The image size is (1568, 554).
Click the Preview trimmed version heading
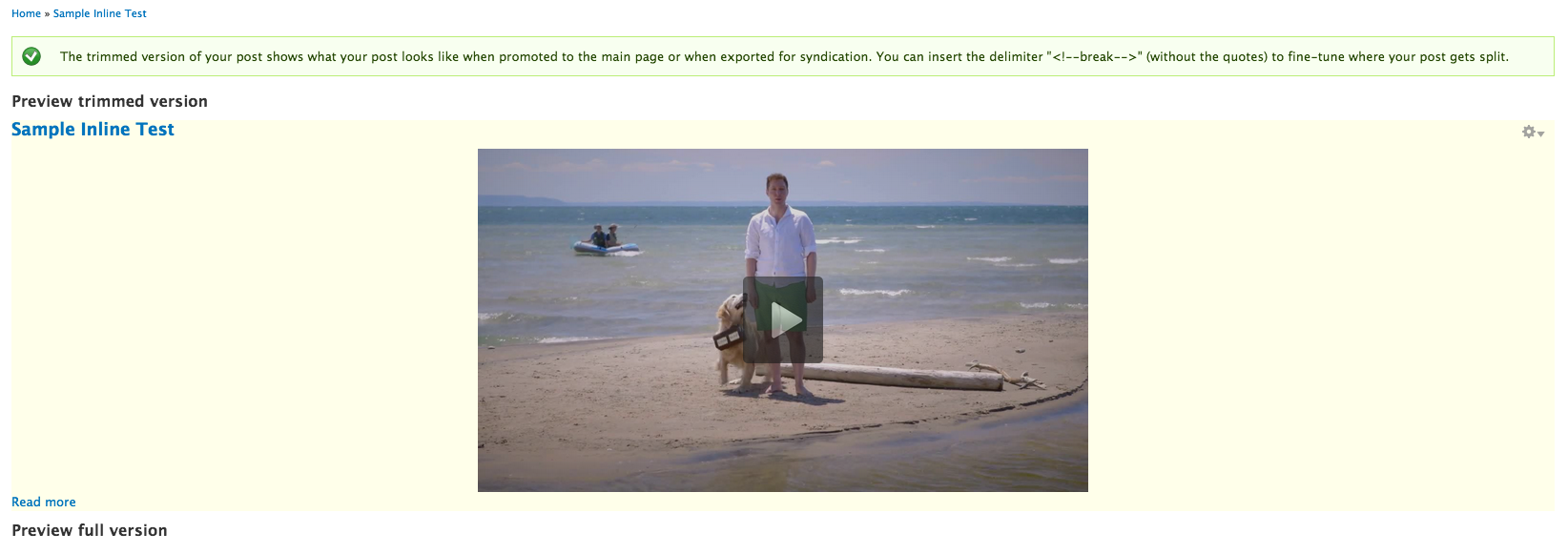point(110,101)
